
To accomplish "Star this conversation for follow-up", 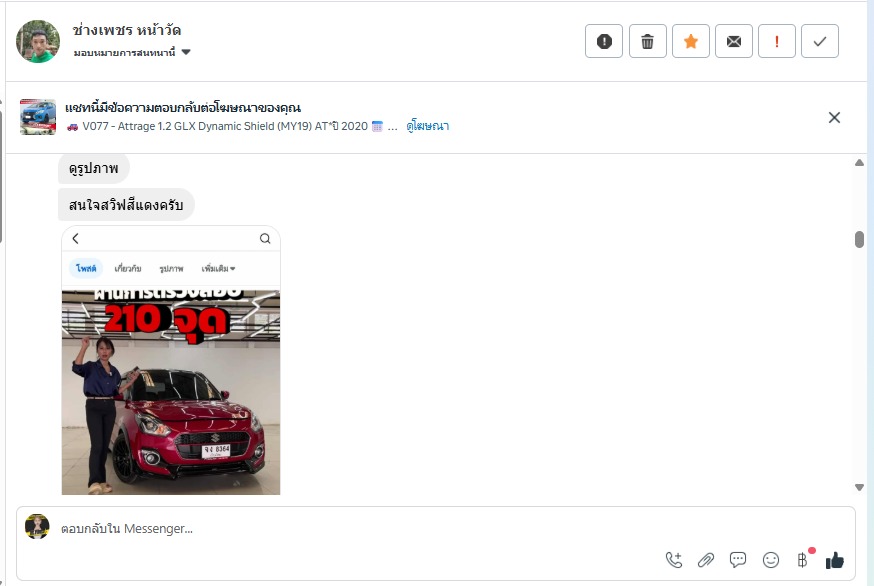I will [691, 41].
